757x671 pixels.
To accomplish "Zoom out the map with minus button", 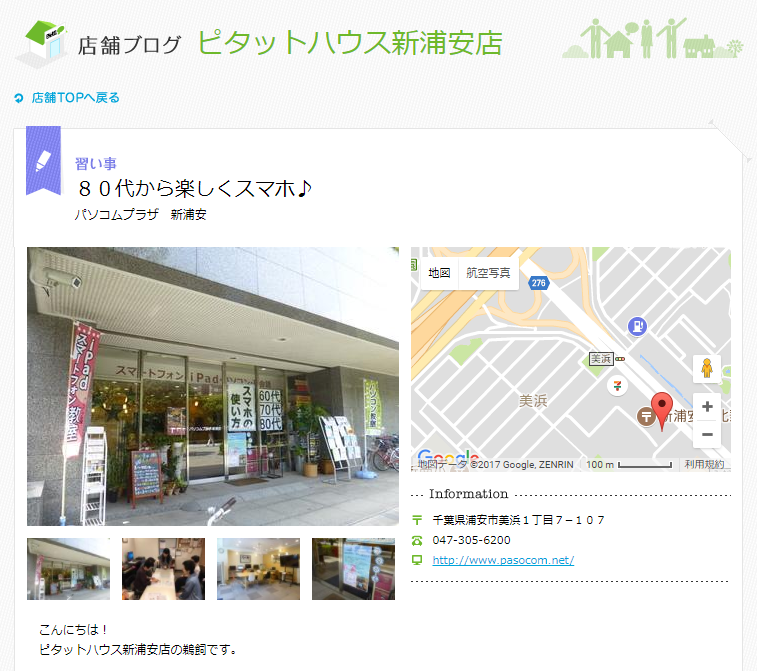I will [707, 434].
